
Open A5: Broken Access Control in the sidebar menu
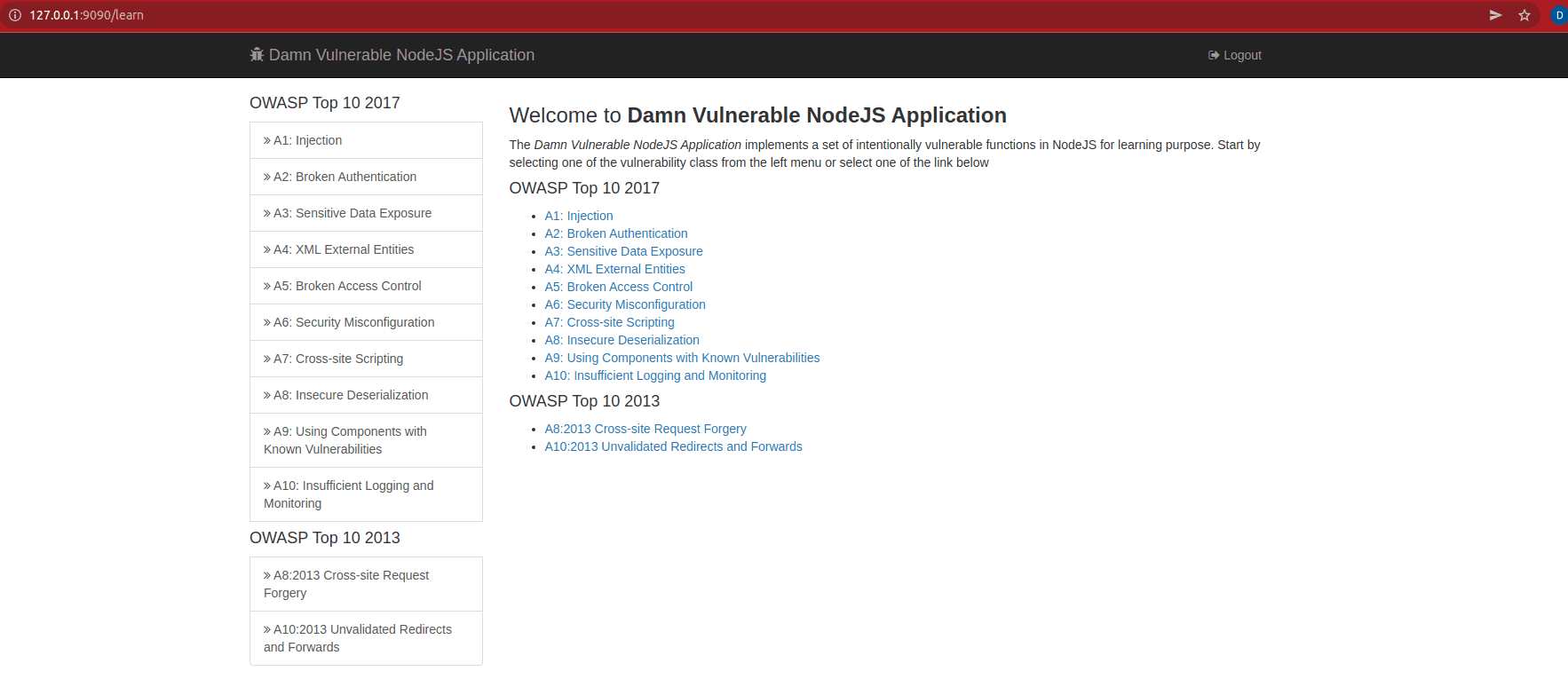point(366,286)
